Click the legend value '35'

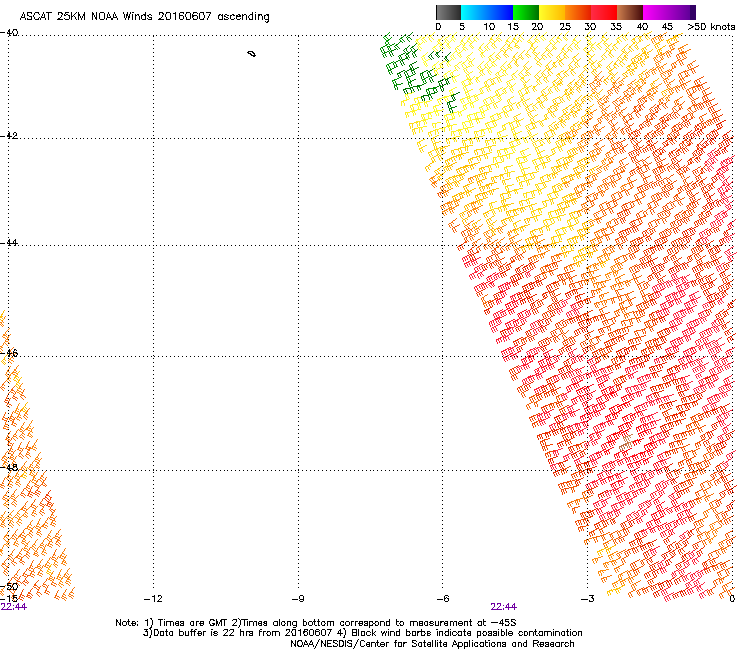[616, 27]
